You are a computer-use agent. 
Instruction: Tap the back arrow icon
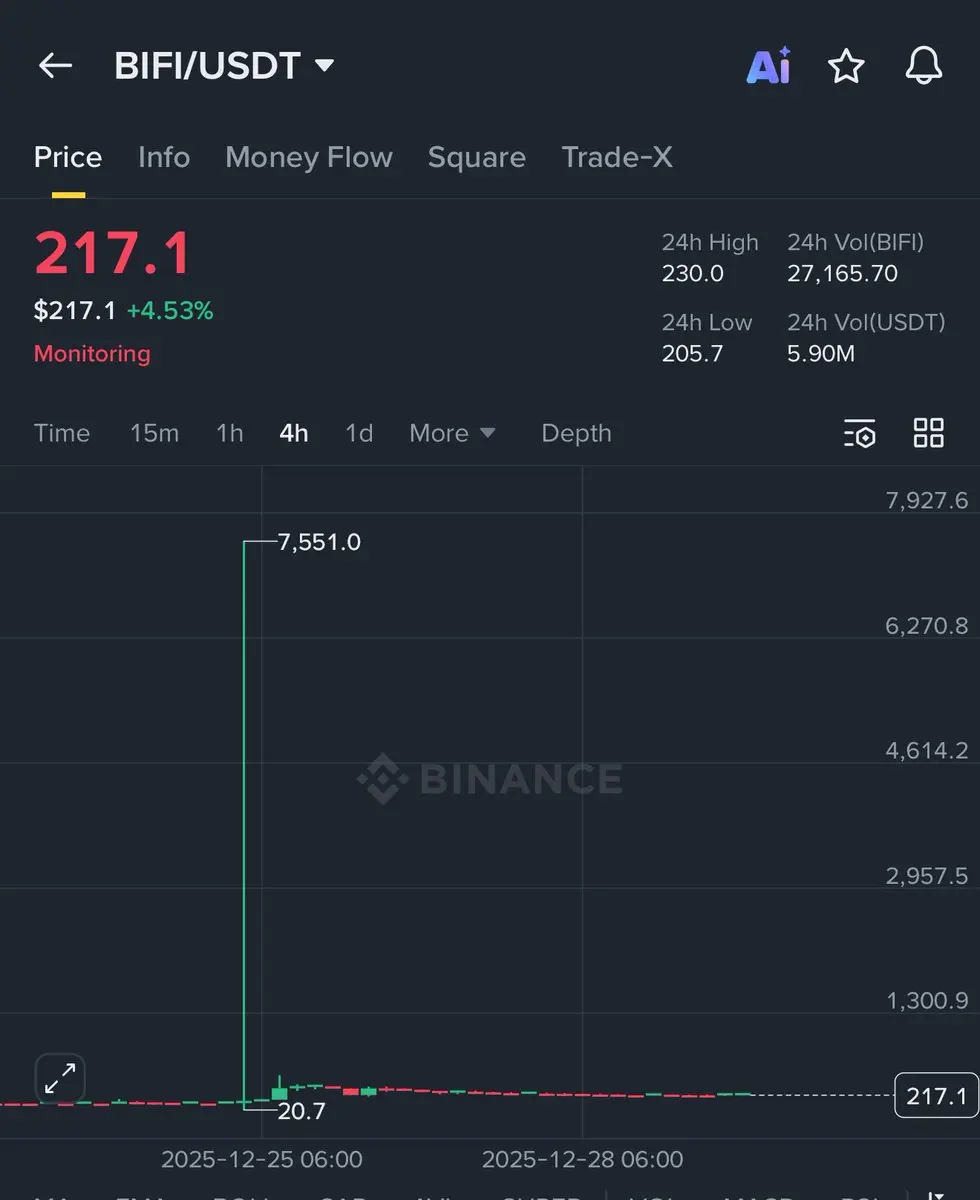55,66
